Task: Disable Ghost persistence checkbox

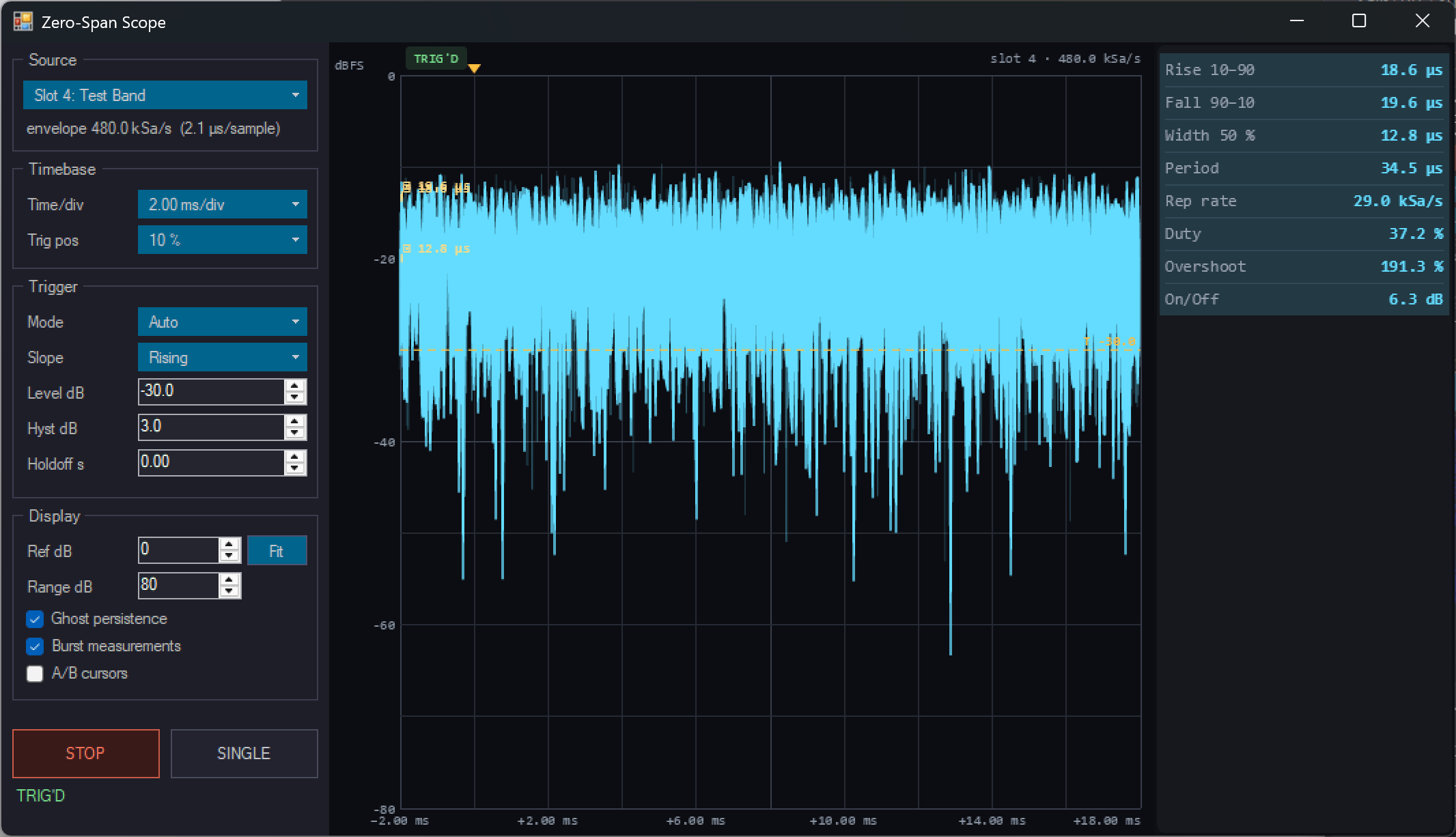Action: [x=35, y=619]
